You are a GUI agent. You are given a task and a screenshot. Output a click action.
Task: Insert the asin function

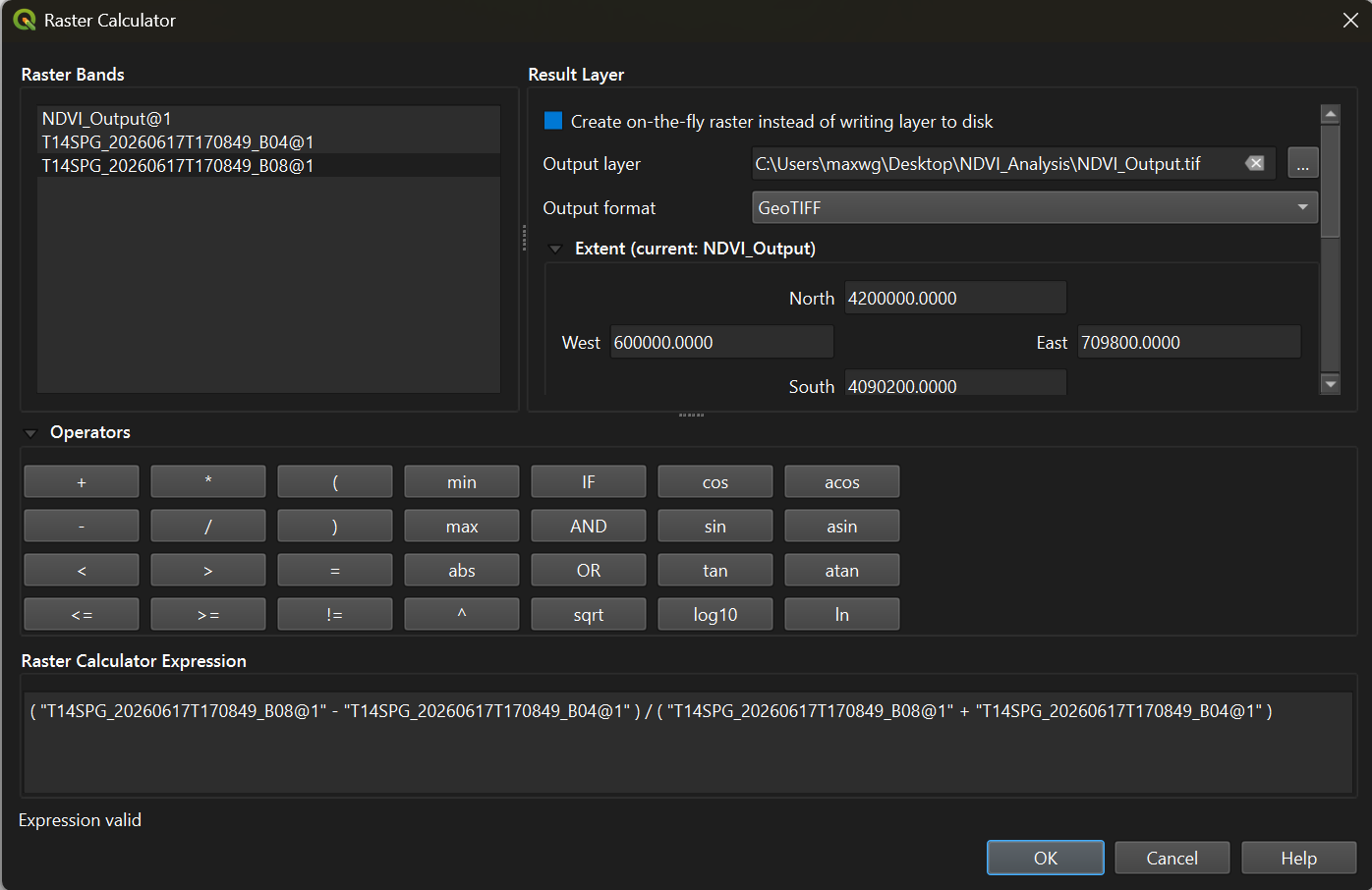coord(842,526)
